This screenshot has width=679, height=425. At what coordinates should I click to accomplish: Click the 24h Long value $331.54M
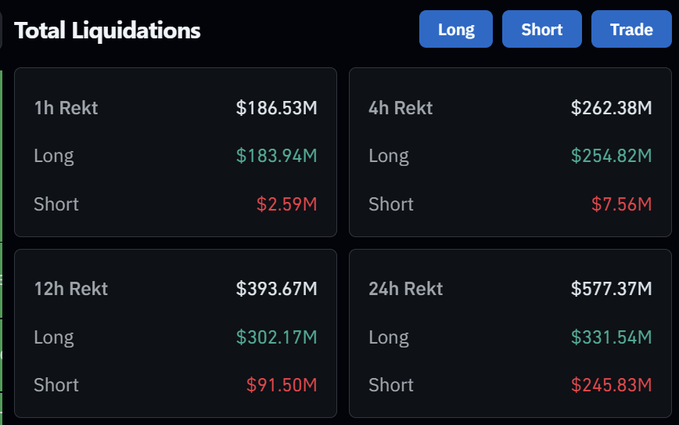[611, 337]
